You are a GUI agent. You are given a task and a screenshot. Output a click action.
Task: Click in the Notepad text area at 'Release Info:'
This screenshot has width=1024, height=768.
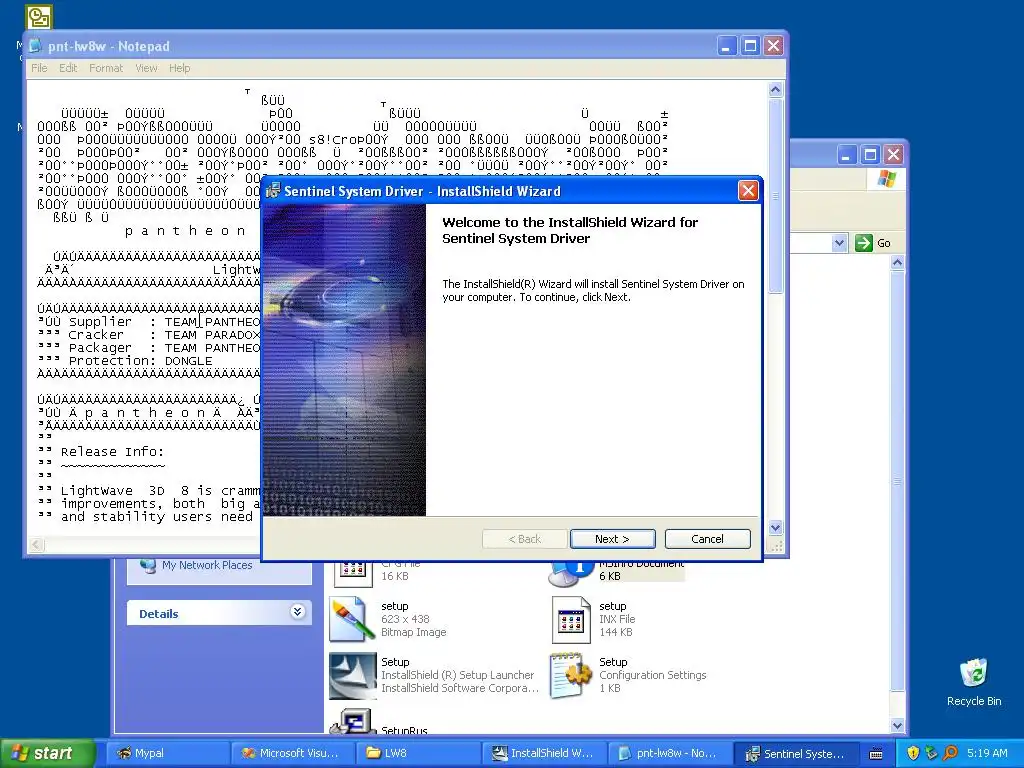click(112, 452)
